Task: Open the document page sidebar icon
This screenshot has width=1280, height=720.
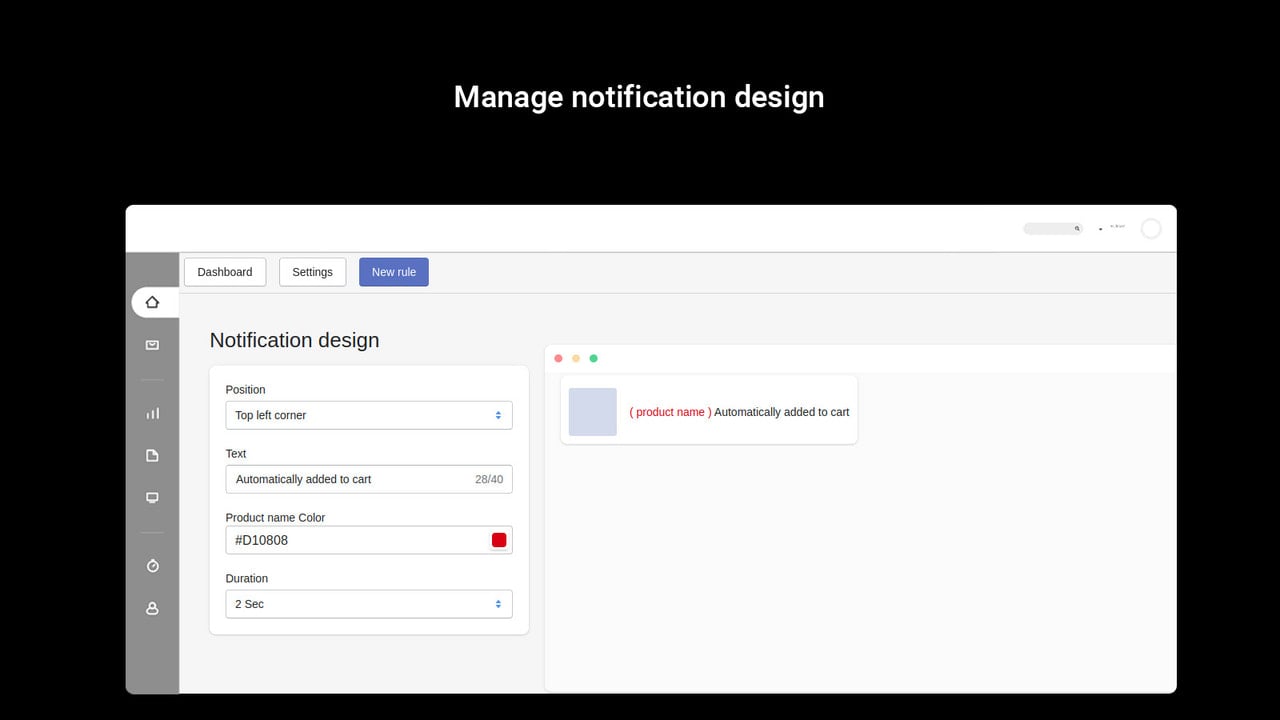Action: 152,456
